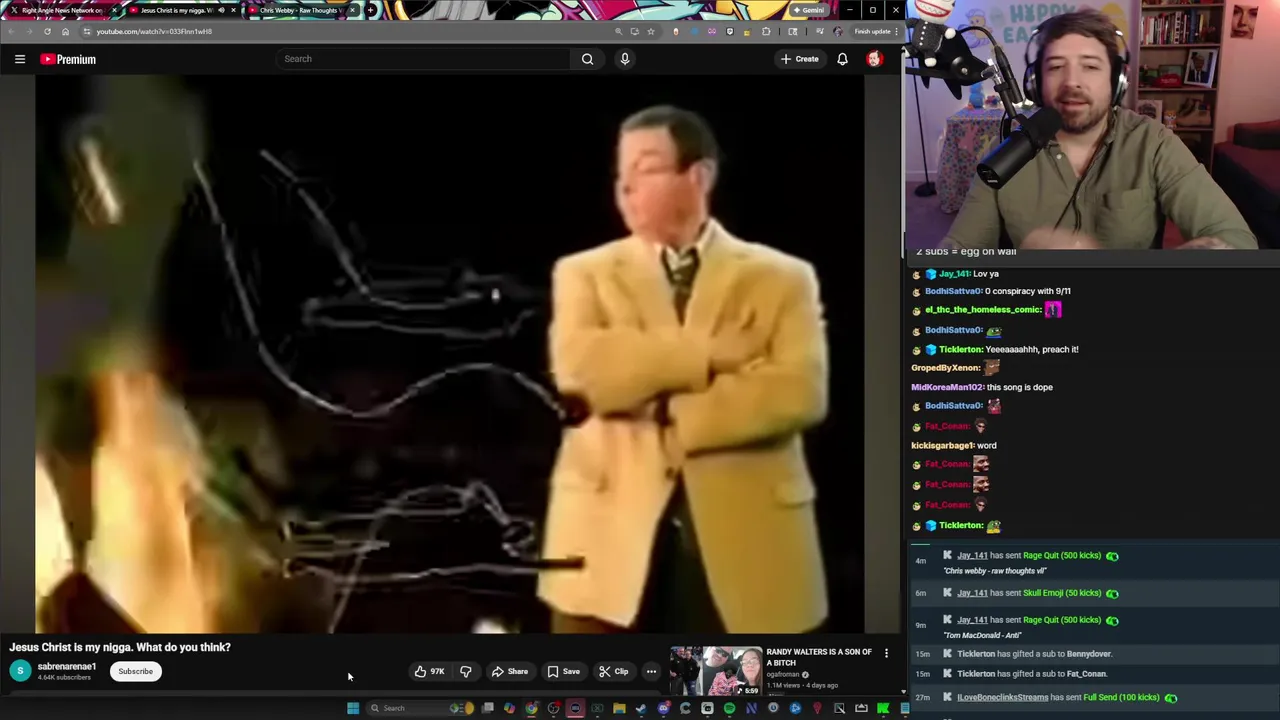Open the browser home page

pyautogui.click(x=65, y=31)
